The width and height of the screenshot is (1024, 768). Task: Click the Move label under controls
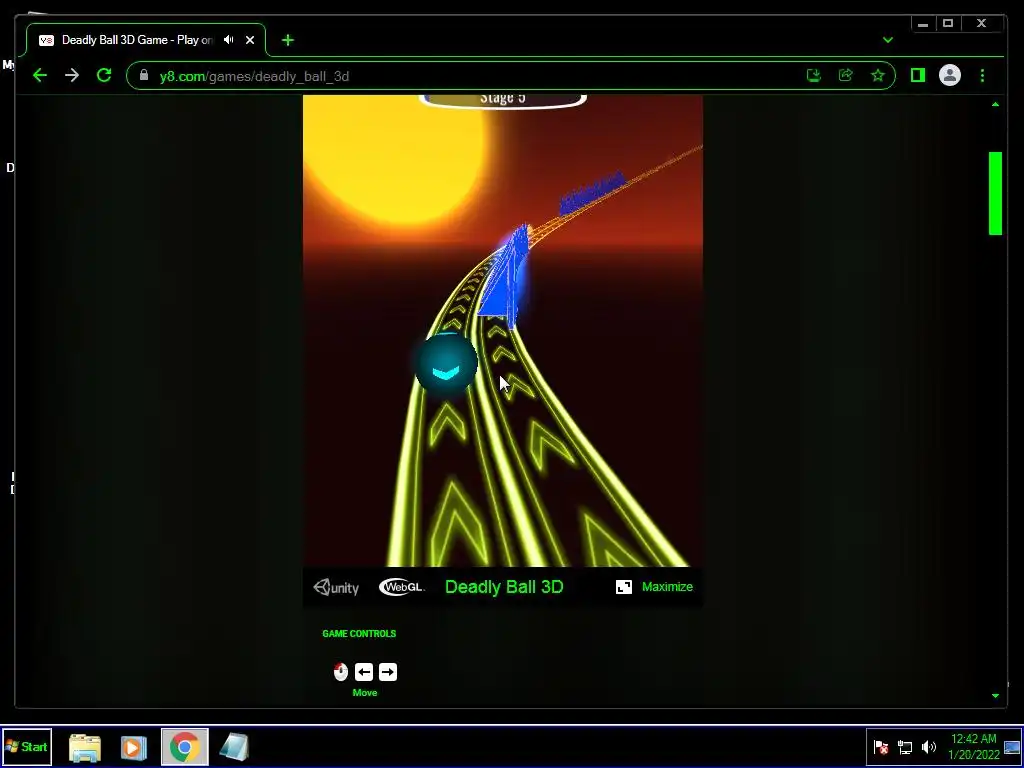click(x=365, y=693)
